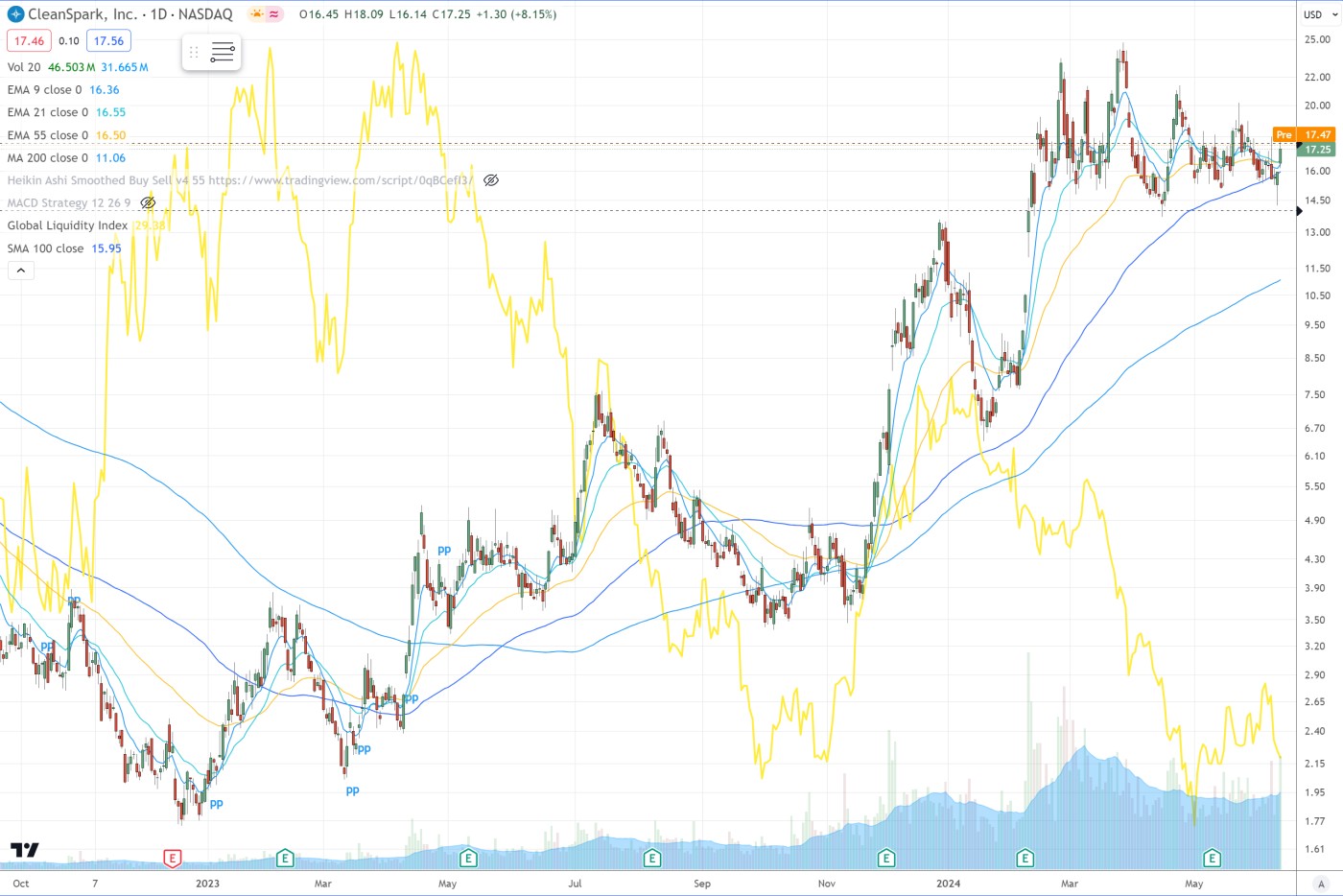
Task: Click the 1.61 label on the price scale
Action: (1314, 849)
